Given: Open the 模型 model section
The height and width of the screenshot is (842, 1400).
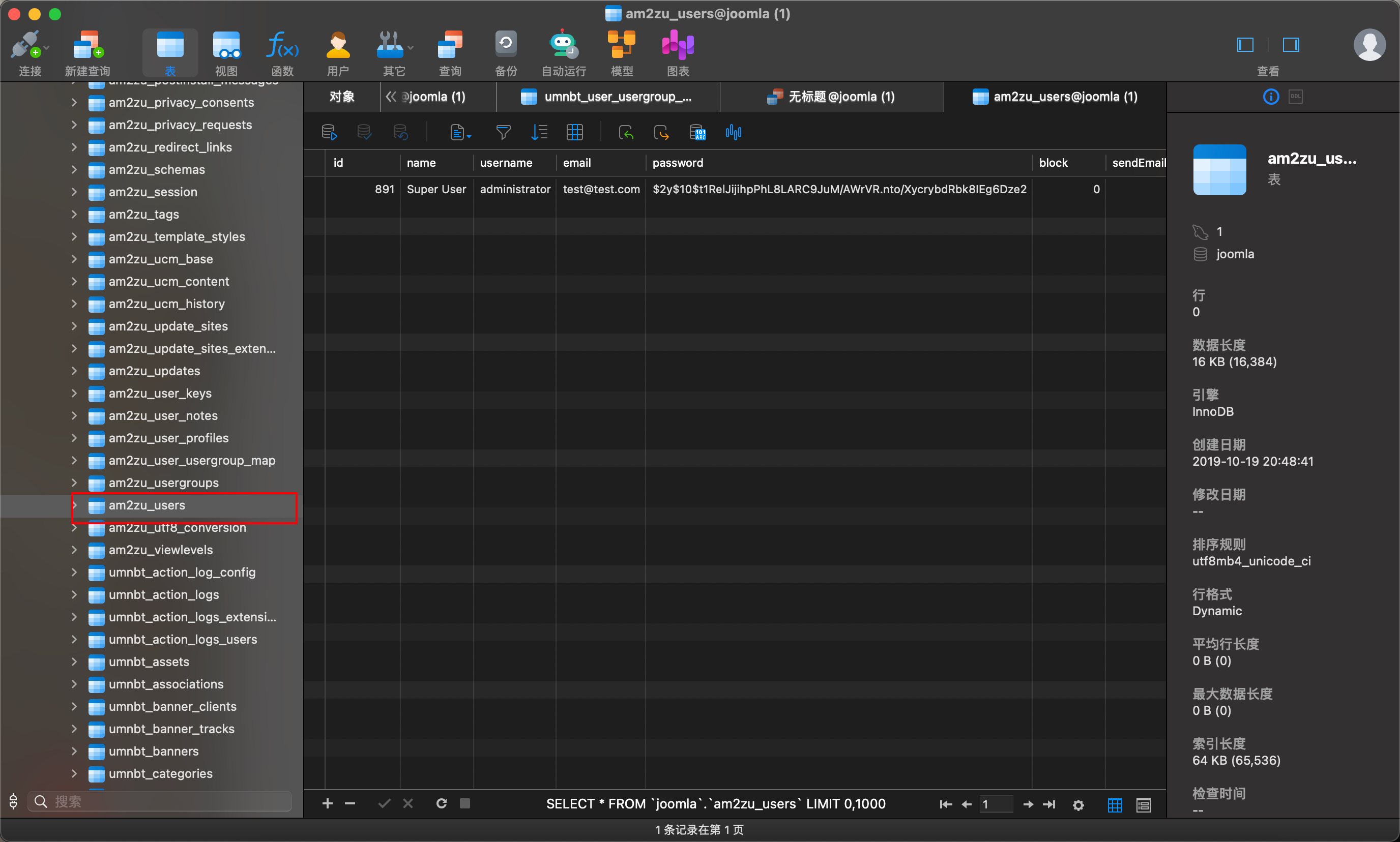Looking at the screenshot, I should tap(622, 53).
